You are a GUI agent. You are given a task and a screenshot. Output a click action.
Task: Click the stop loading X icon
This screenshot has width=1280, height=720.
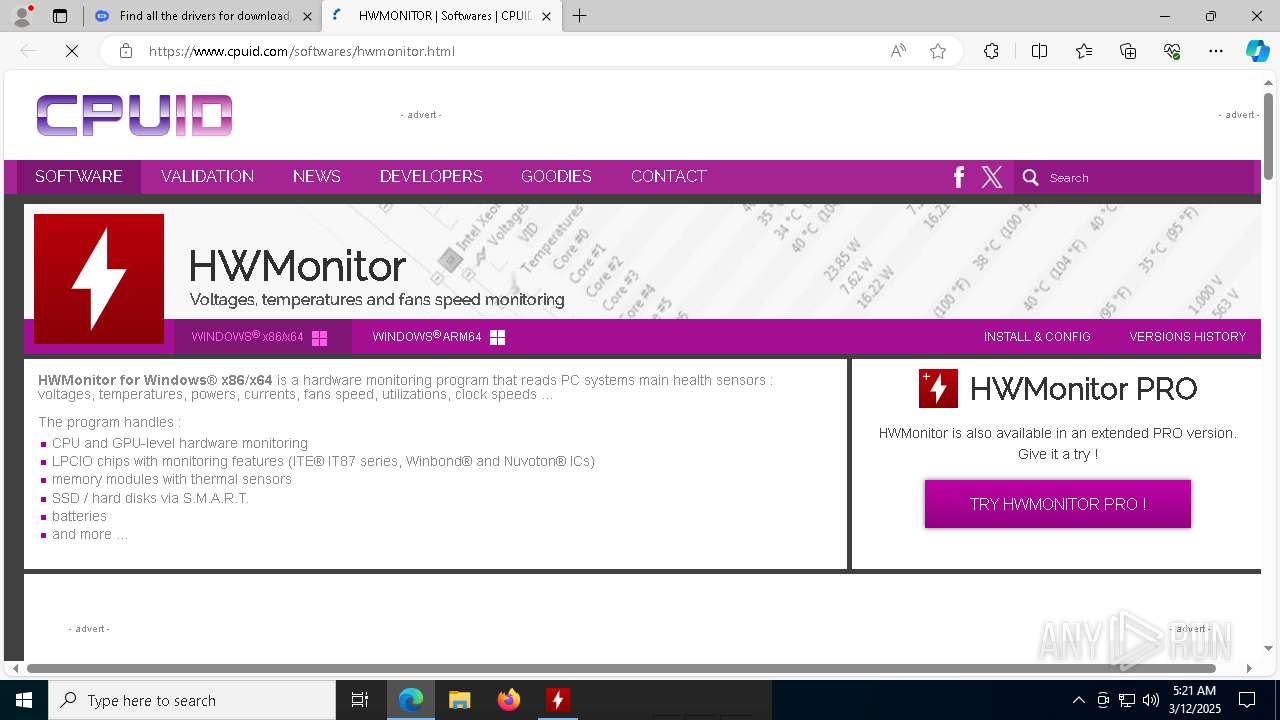click(72, 51)
